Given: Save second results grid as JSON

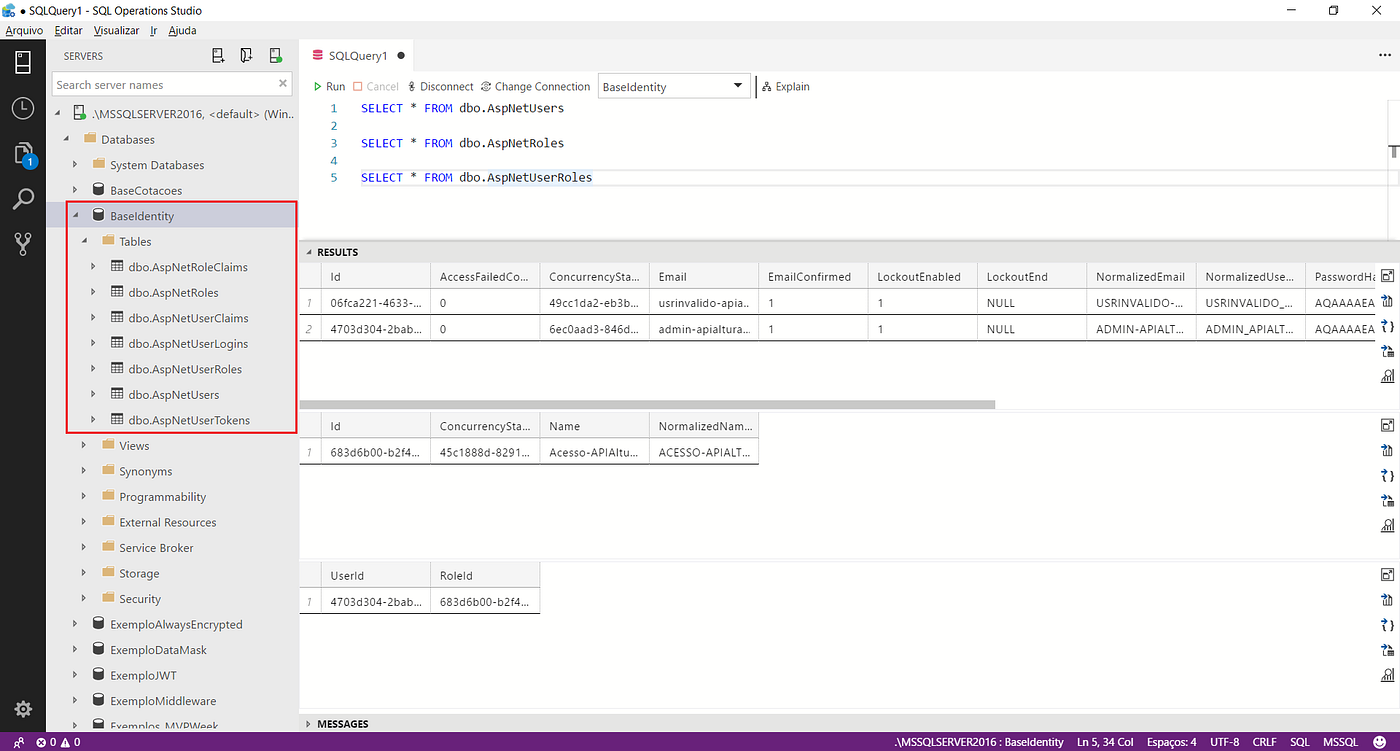Looking at the screenshot, I should click(x=1387, y=475).
